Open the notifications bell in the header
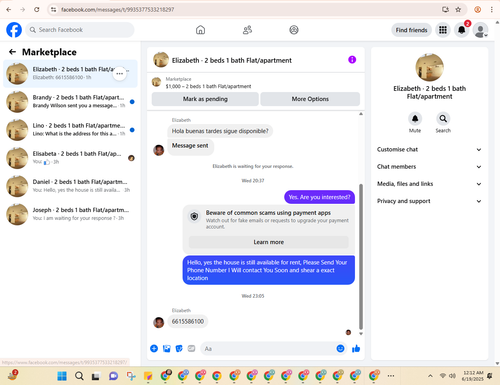The width and height of the screenshot is (500, 385). tap(462, 30)
